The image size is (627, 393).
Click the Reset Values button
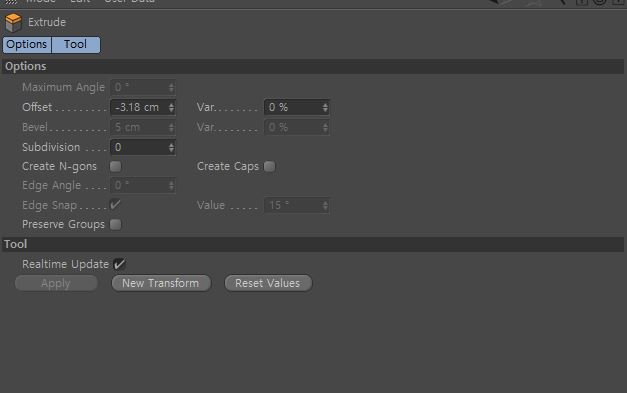268,283
